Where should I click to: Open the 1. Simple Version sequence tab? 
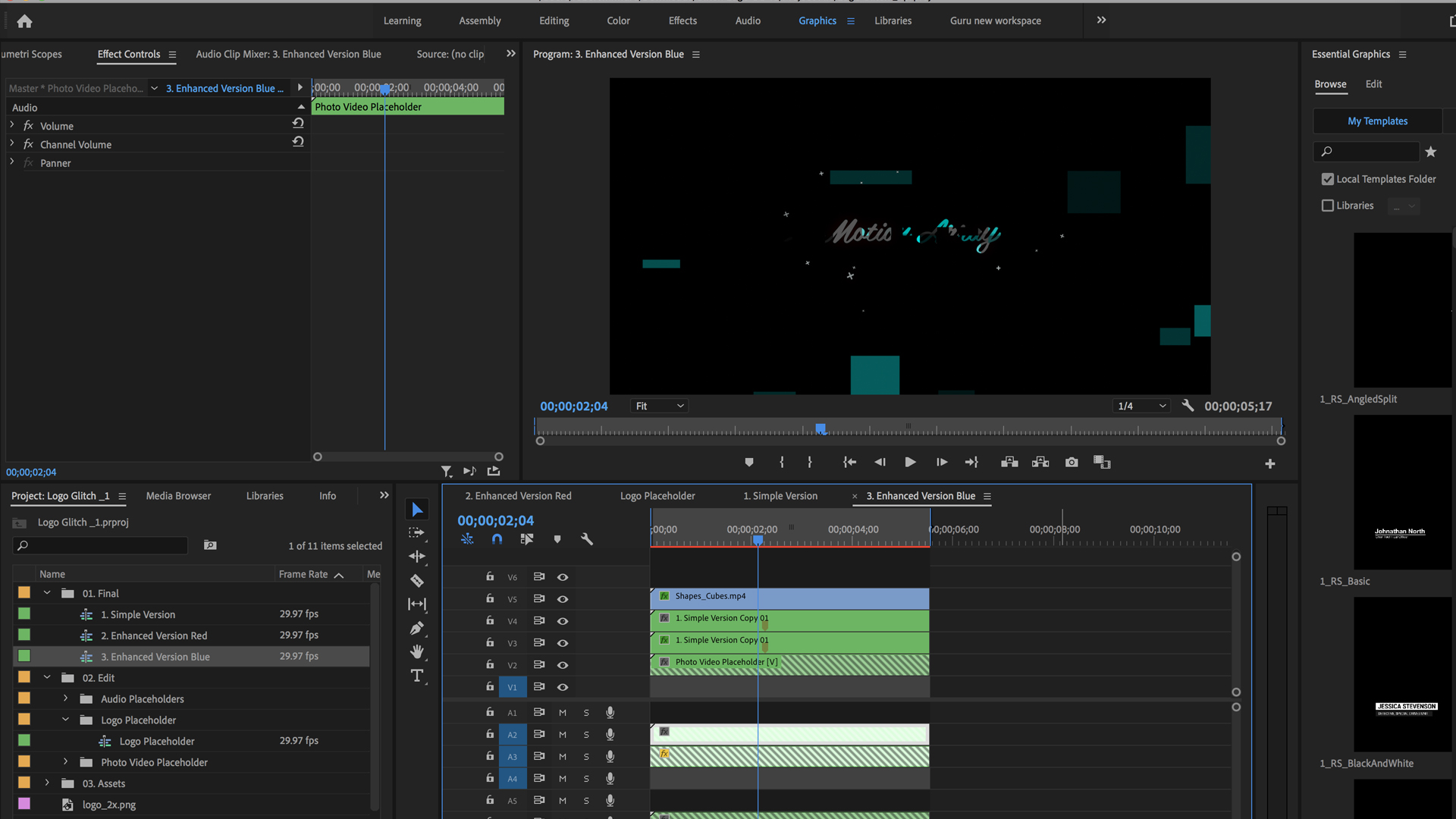(x=780, y=495)
